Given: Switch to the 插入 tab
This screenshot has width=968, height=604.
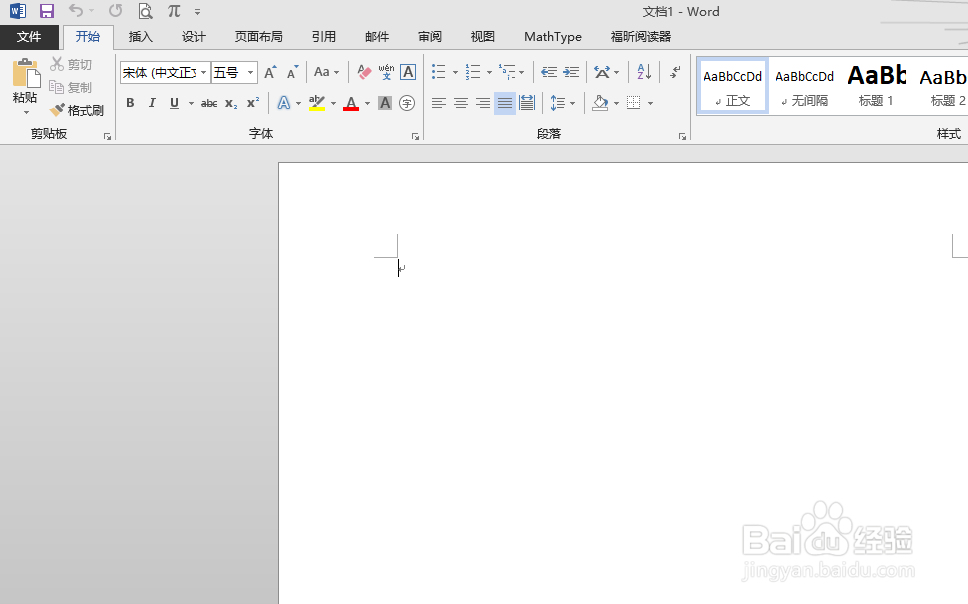Looking at the screenshot, I should tap(141, 37).
